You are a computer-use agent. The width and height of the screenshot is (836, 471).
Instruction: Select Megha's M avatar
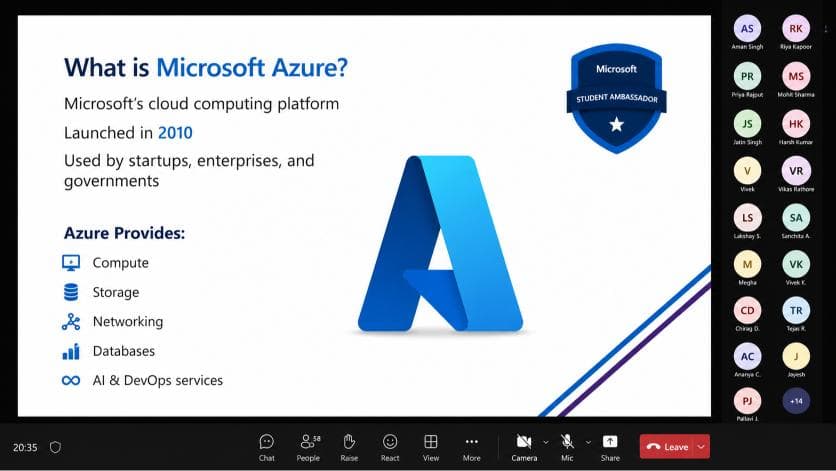(x=747, y=264)
